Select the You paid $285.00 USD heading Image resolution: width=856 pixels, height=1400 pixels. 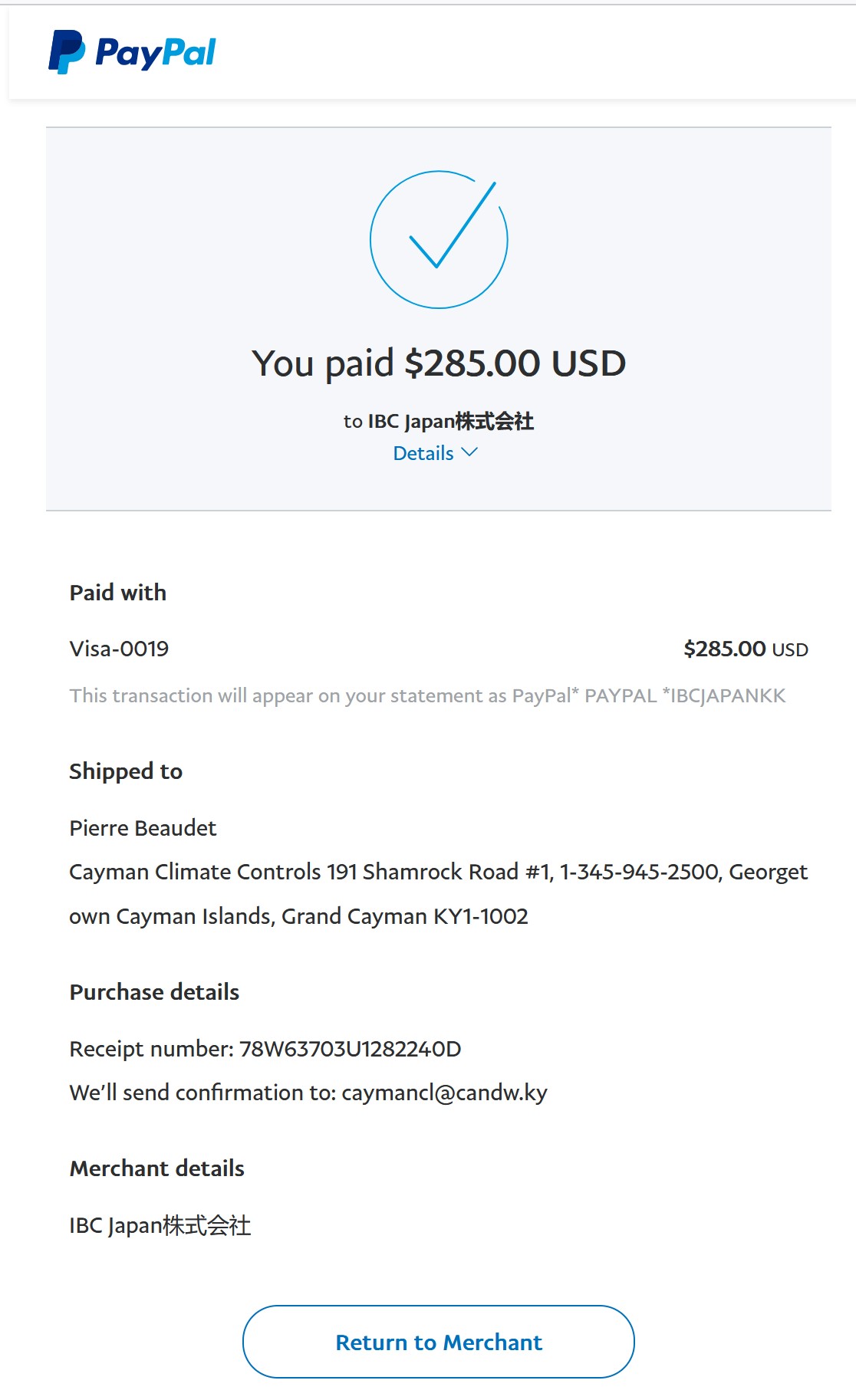coord(439,363)
